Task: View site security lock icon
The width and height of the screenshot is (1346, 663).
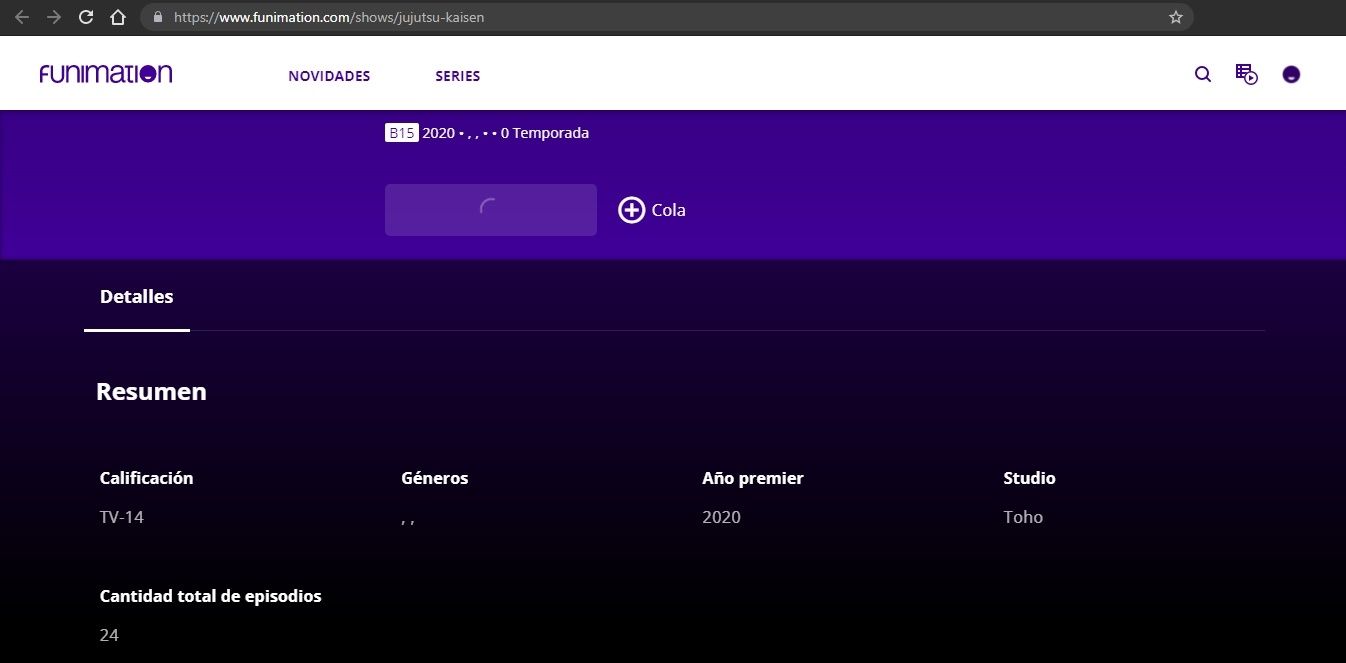Action: pyautogui.click(x=157, y=17)
